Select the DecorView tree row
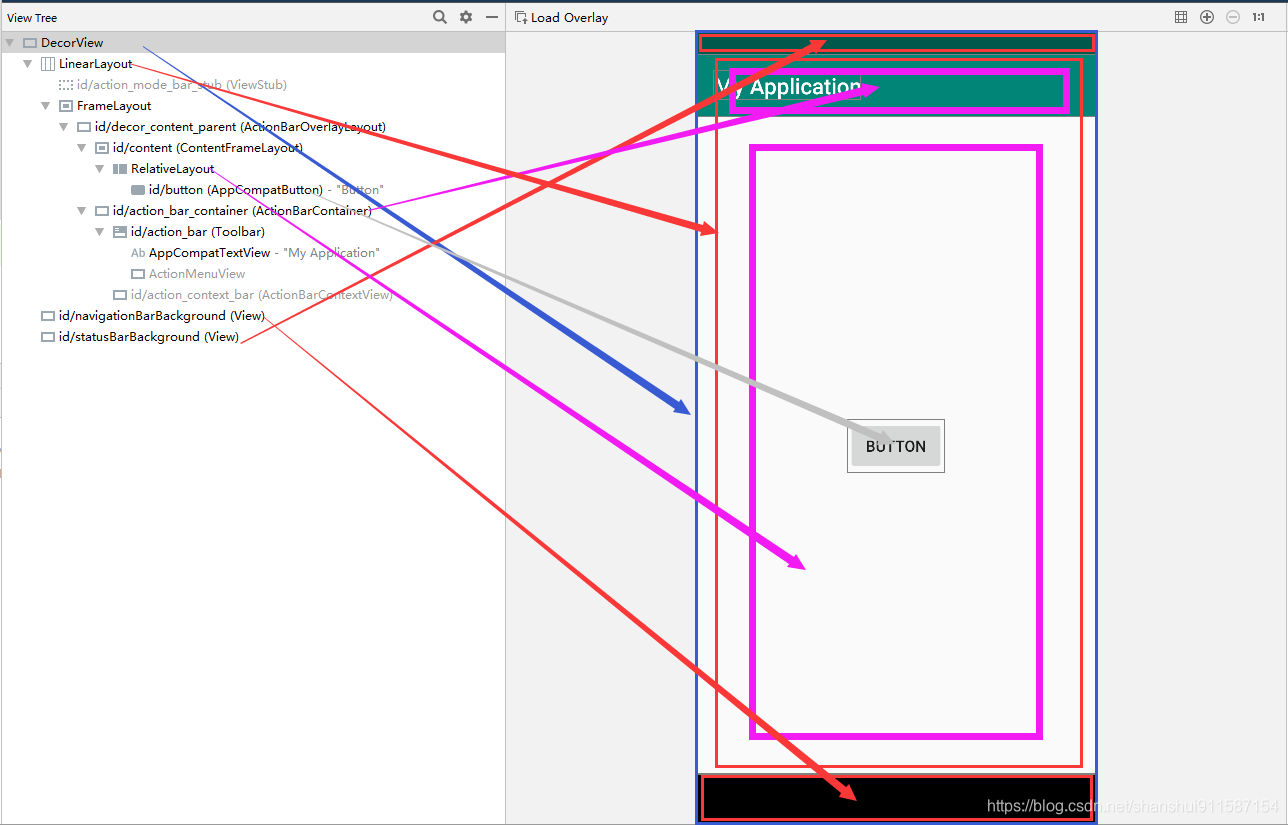Viewport: 1288px width, 825px height. [x=253, y=43]
